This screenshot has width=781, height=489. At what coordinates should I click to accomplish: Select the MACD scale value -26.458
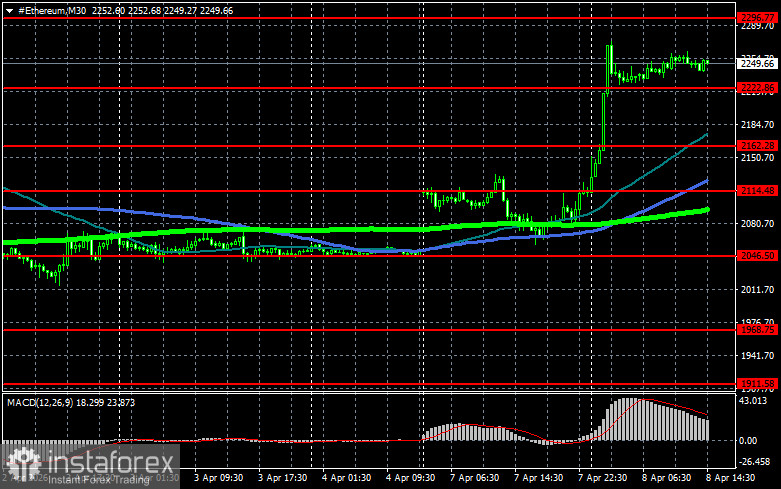point(755,462)
